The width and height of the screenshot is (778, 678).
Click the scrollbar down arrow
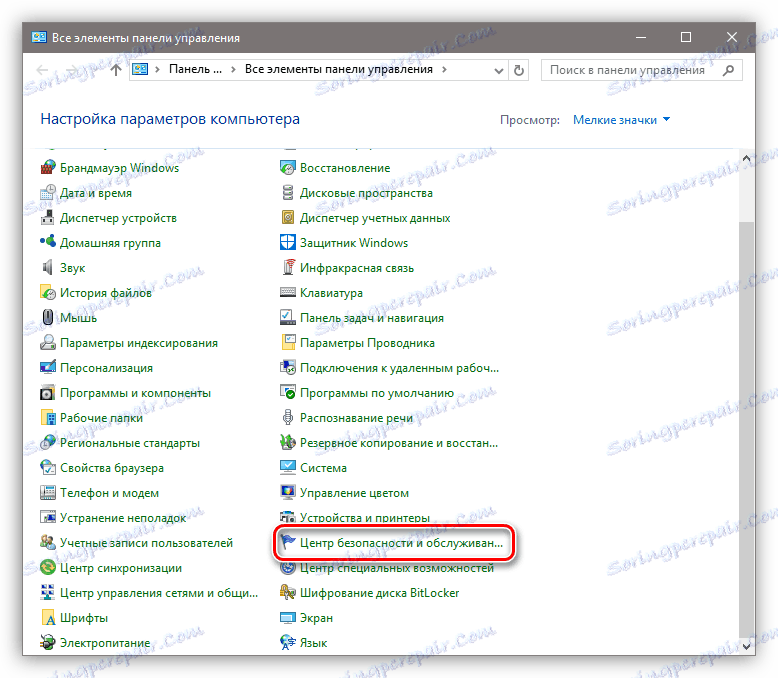pos(746,646)
